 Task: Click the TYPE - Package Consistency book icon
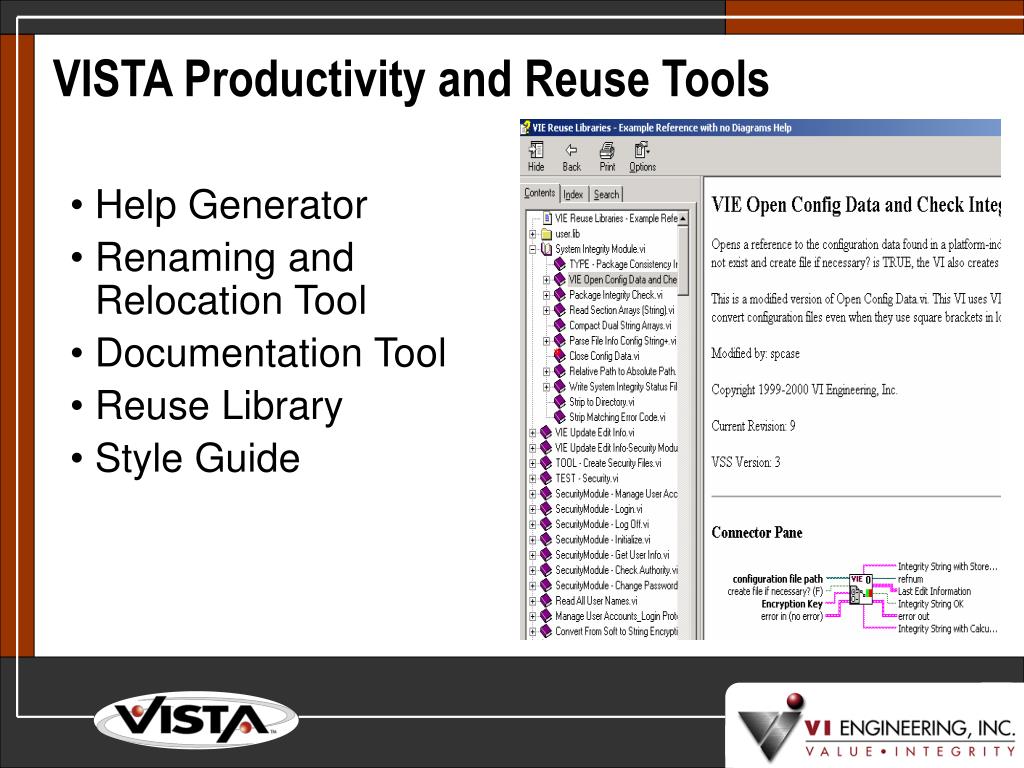coord(560,264)
